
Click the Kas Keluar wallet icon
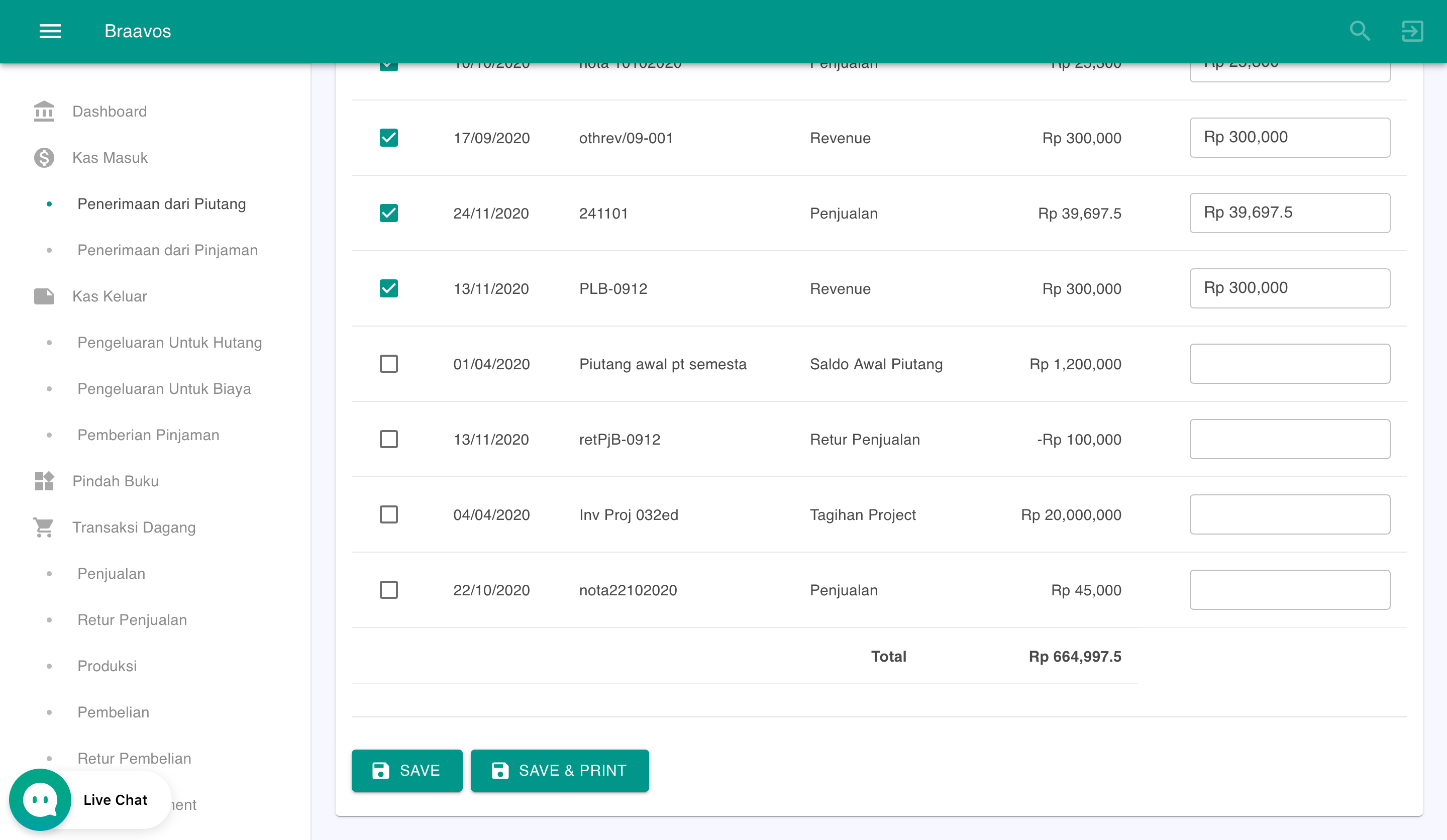(44, 296)
